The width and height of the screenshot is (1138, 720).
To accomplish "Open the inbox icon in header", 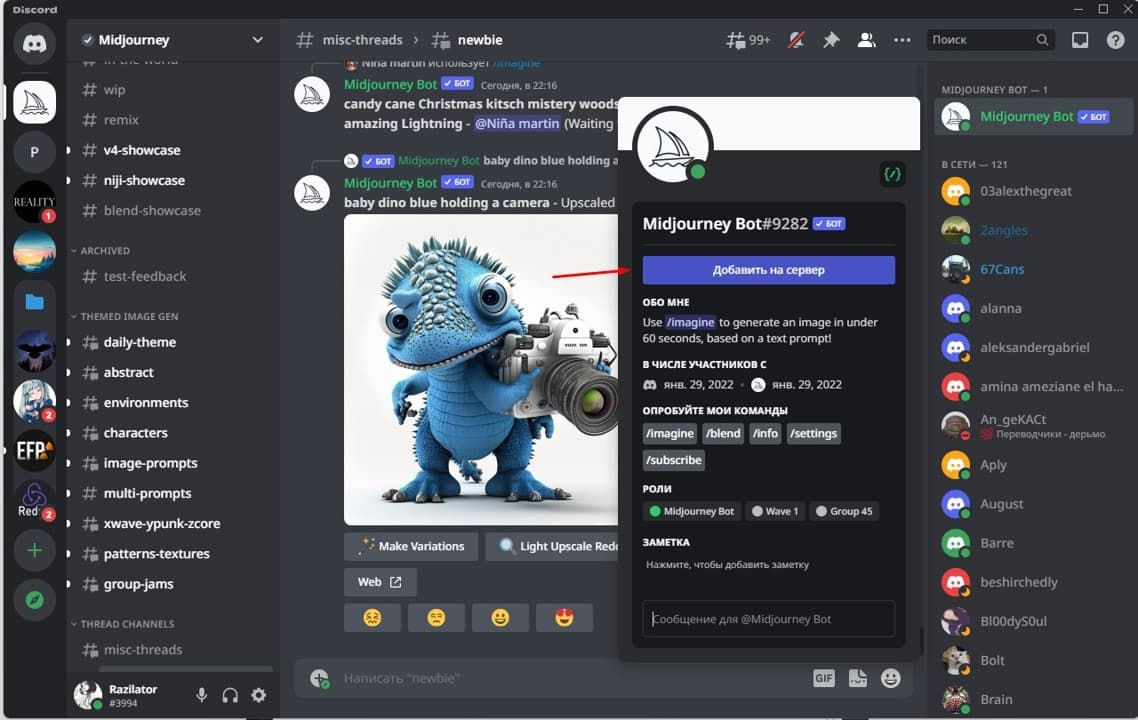I will pyautogui.click(x=1080, y=40).
